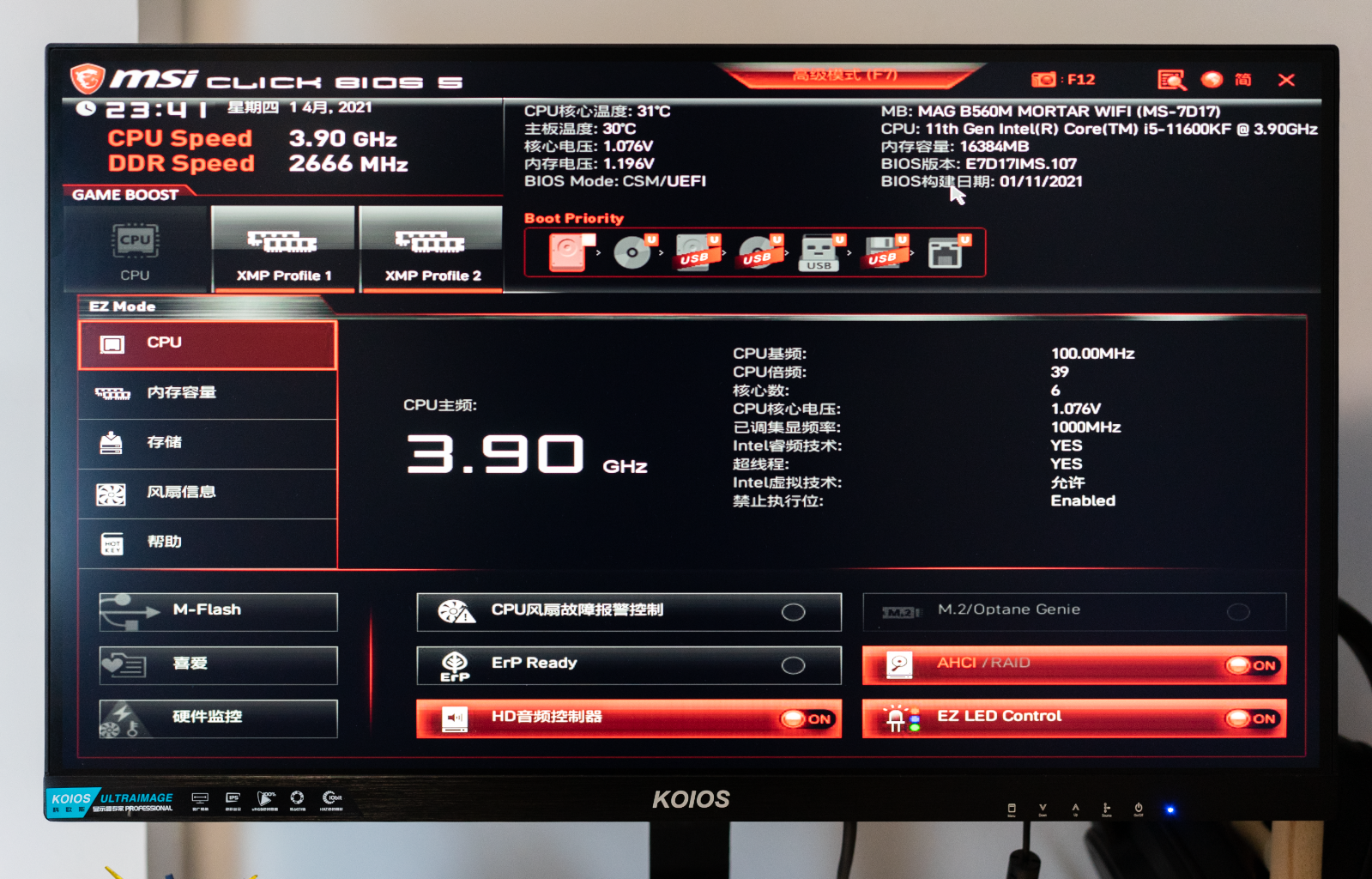Click the GAME BOOST label
1372x879 pixels.
125,195
